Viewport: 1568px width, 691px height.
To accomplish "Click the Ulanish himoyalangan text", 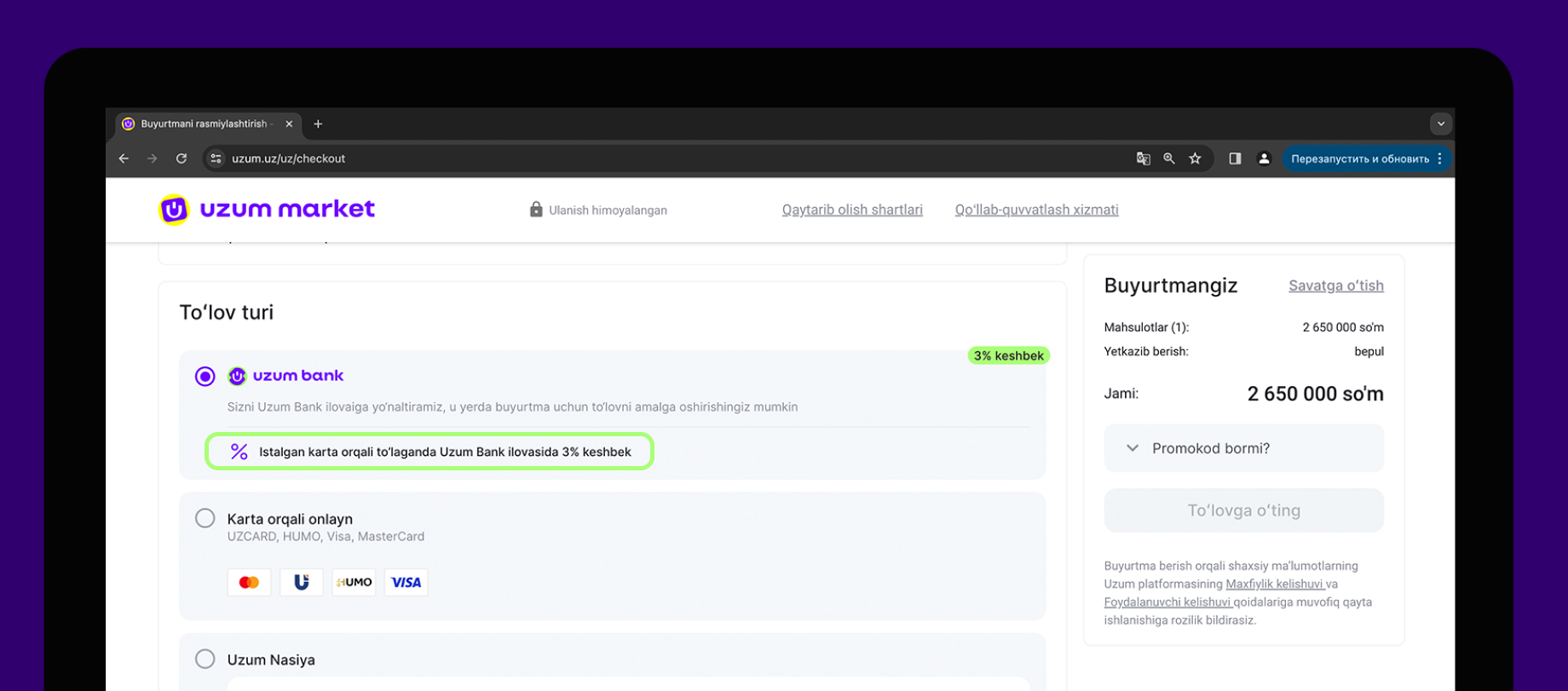I will tap(608, 210).
